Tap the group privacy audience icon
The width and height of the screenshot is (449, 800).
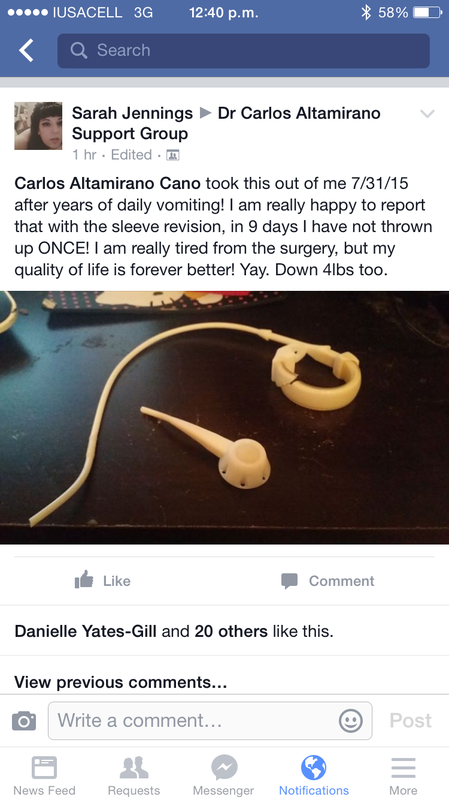[173, 155]
